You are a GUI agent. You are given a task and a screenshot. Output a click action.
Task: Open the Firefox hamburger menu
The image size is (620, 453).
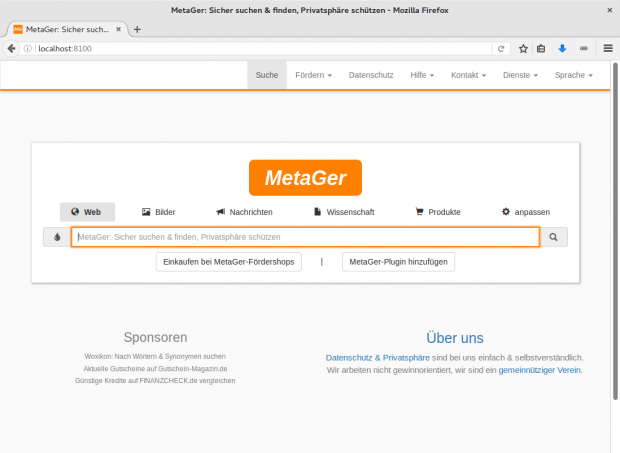point(608,48)
